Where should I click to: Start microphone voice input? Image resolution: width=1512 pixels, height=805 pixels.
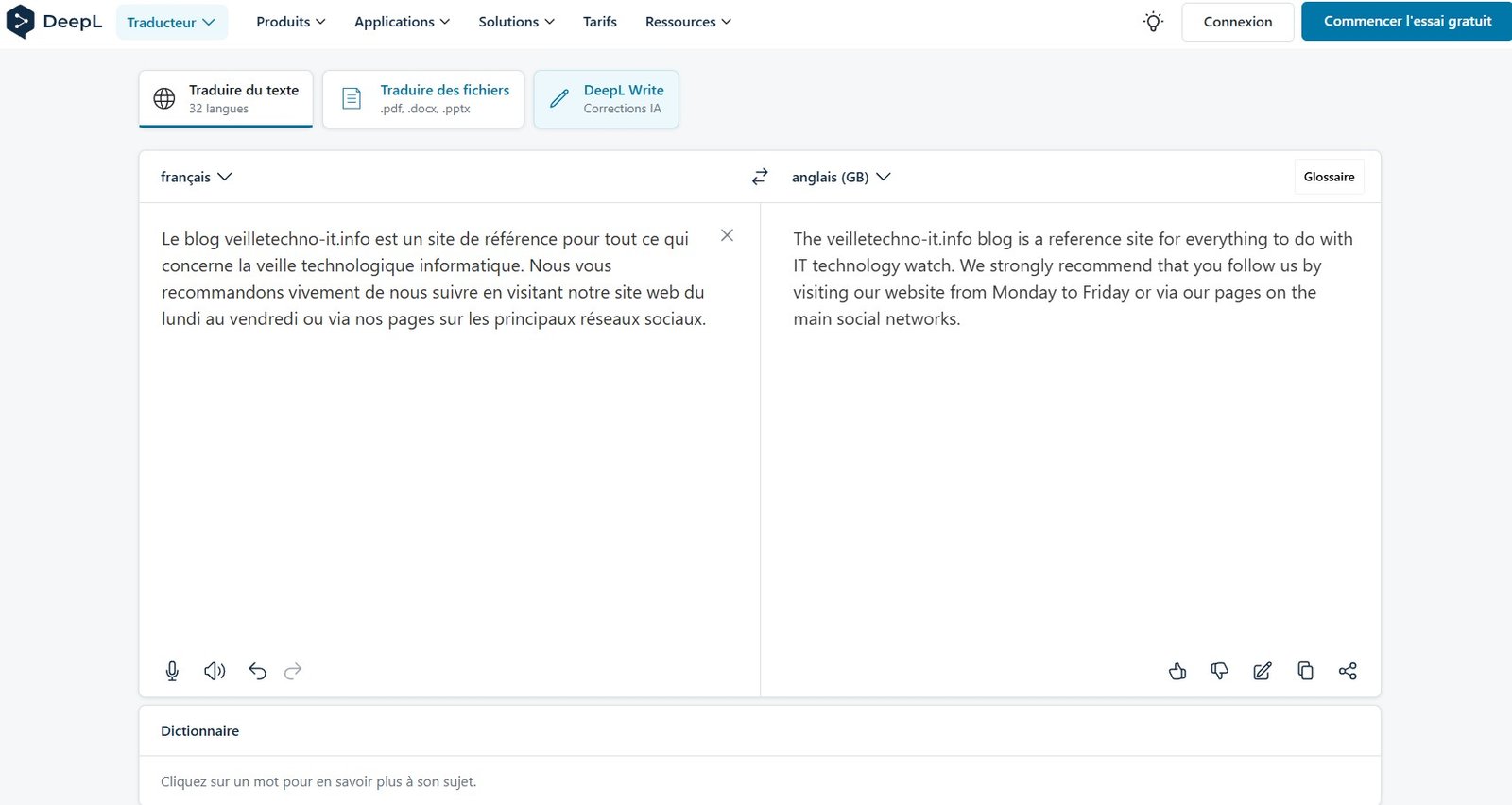(172, 671)
